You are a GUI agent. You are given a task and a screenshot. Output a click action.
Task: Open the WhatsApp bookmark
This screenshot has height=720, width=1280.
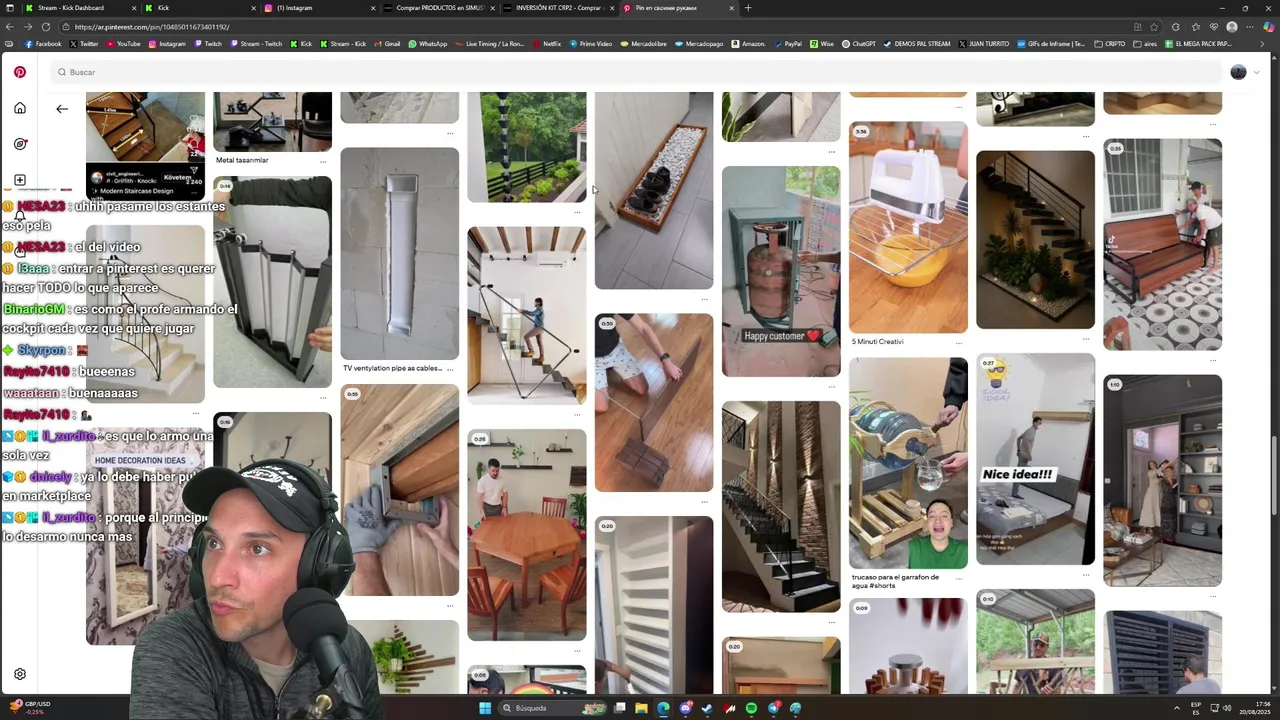tap(427, 44)
